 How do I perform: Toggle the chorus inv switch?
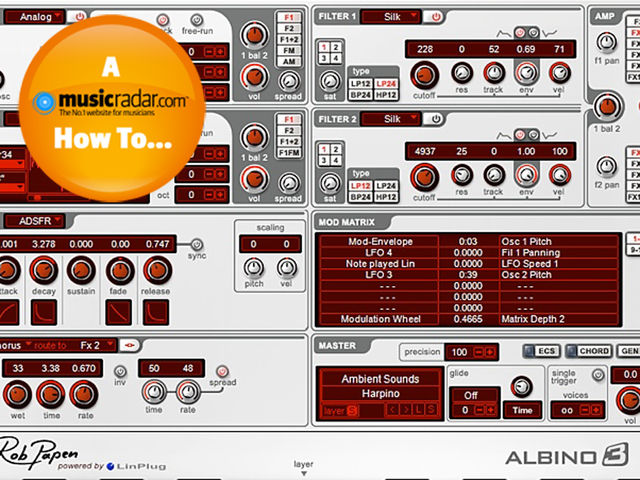120,371
